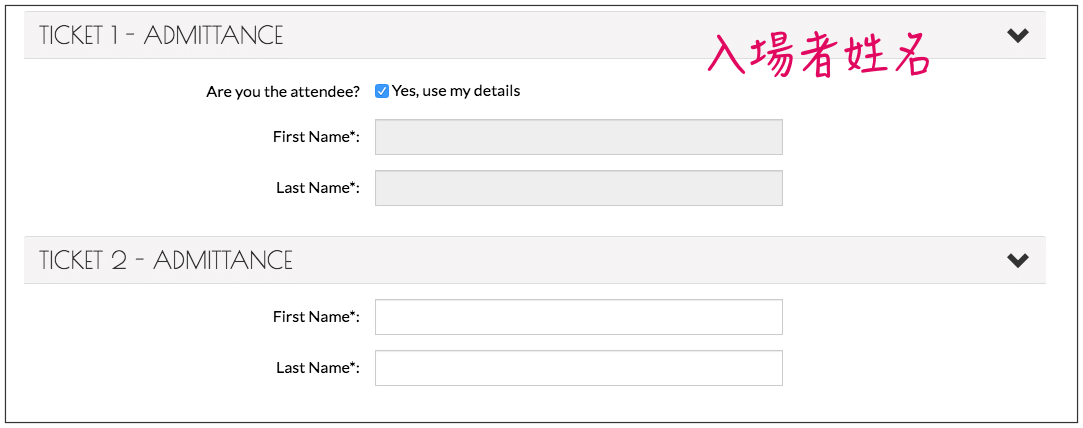This screenshot has width=1083, height=428.
Task: Toggle the 'Ticket 1 - Admittance' section title
Action: pos(161,35)
